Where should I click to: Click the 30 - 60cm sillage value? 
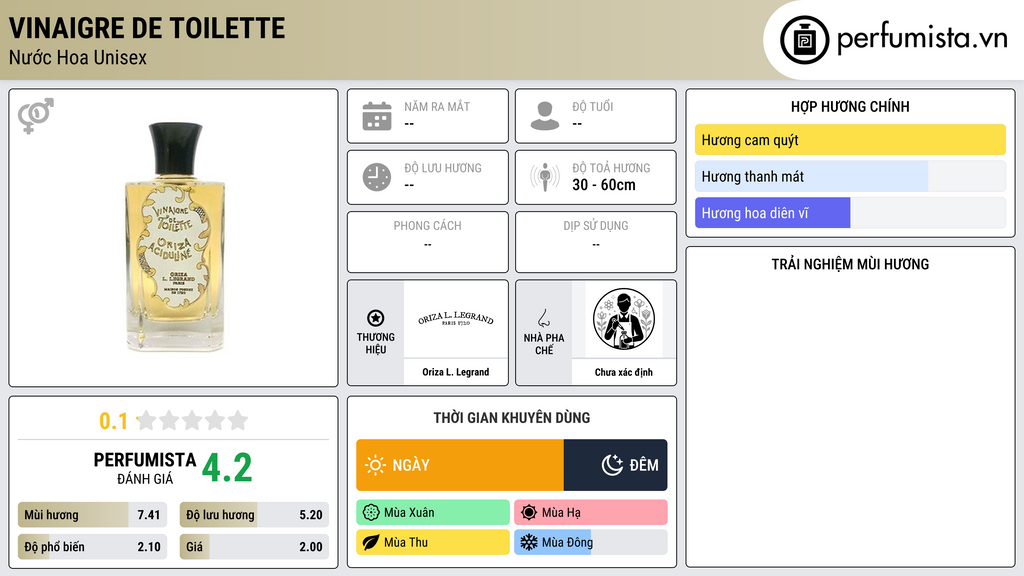[604, 185]
